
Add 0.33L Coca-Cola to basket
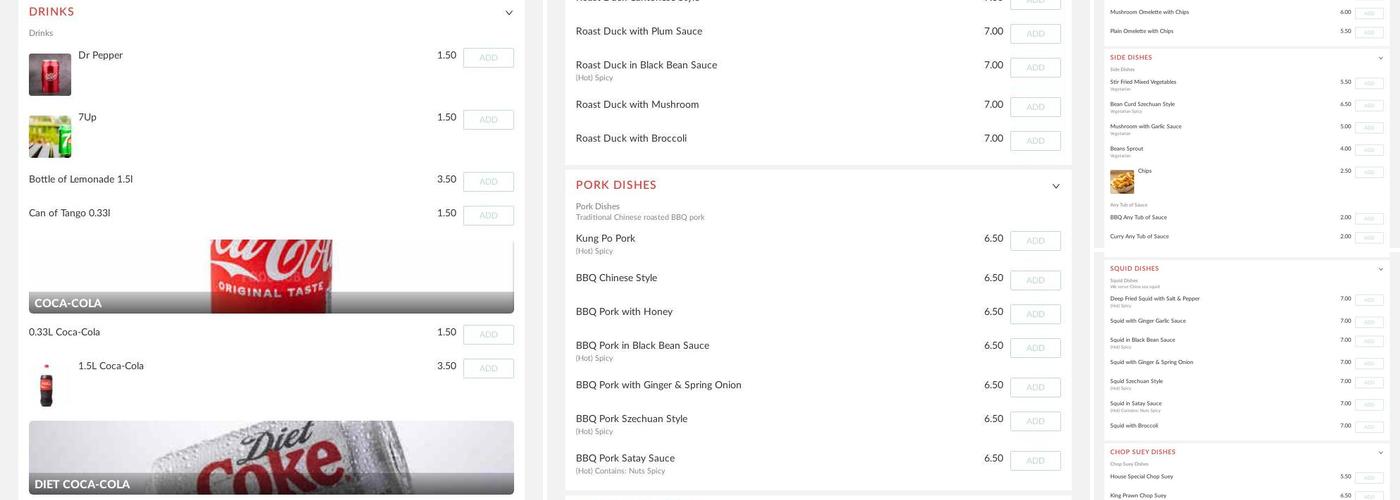click(488, 335)
